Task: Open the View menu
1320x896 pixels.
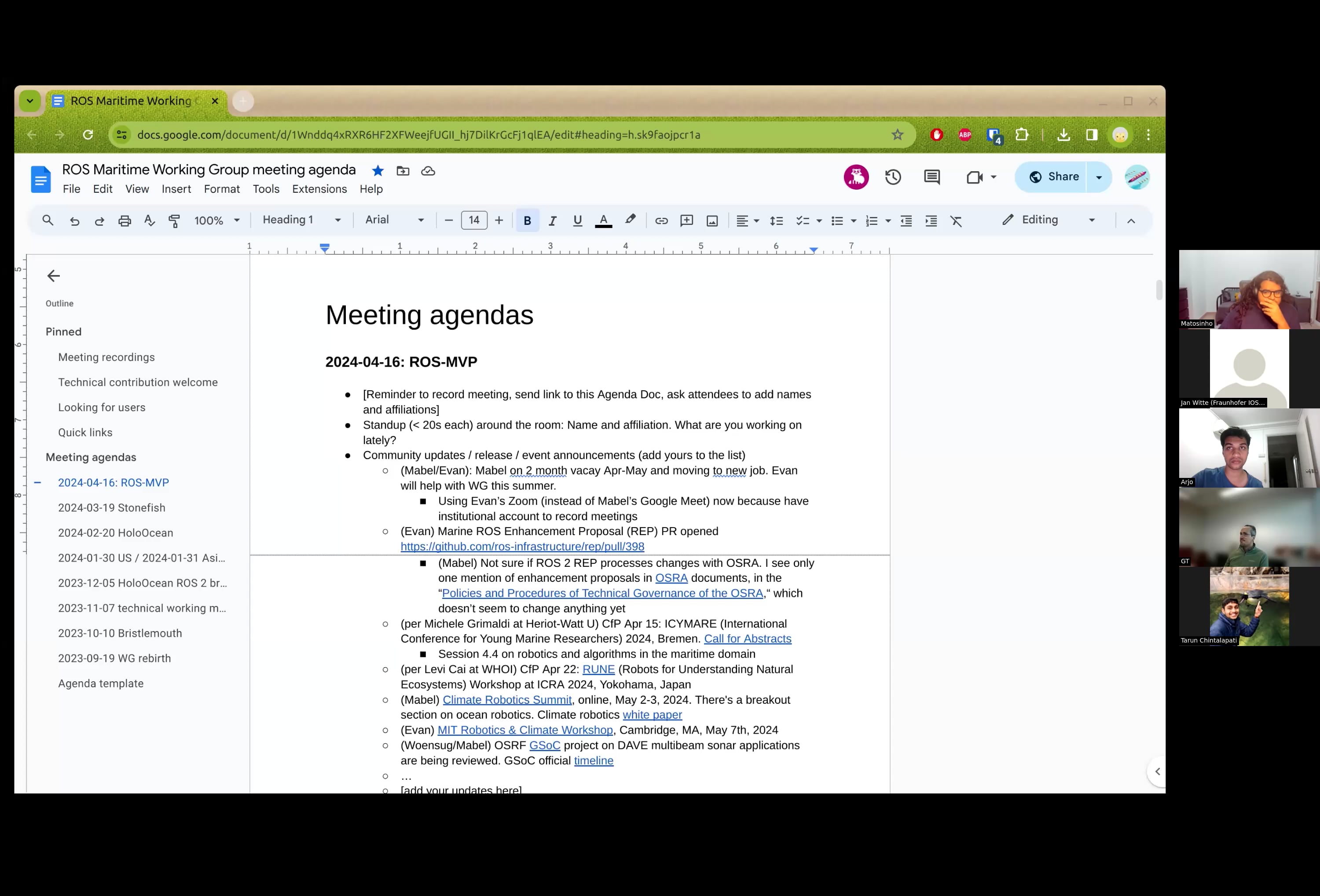Action: coord(137,189)
